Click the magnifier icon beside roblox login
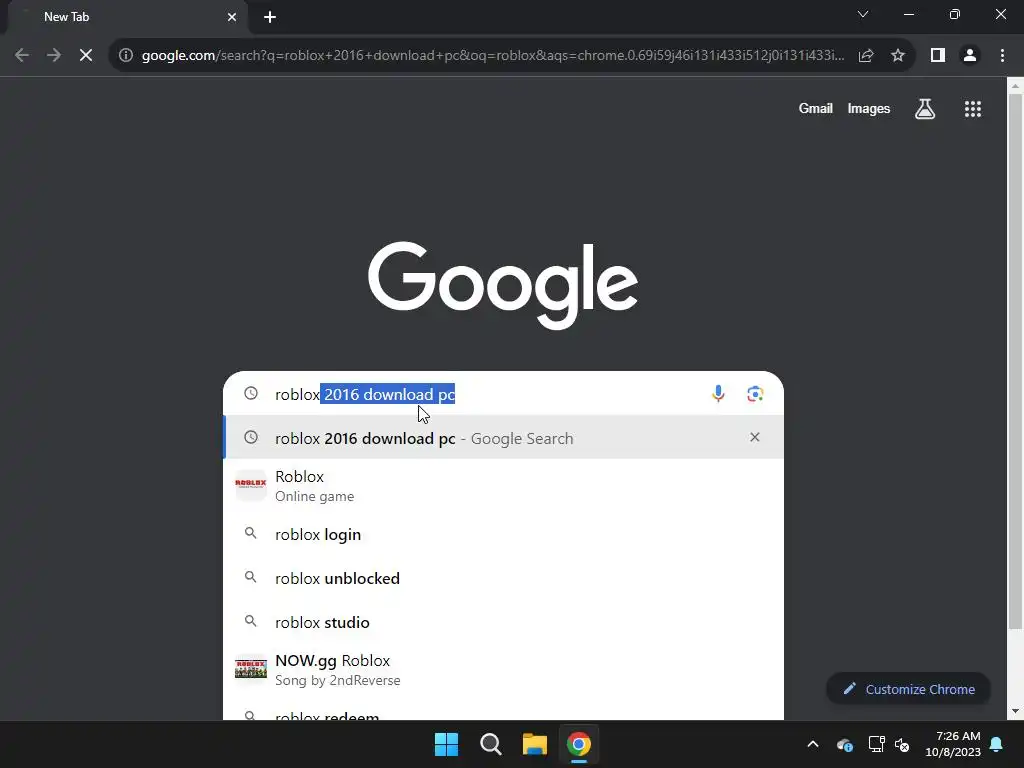Viewport: 1024px width, 768px height. click(251, 534)
